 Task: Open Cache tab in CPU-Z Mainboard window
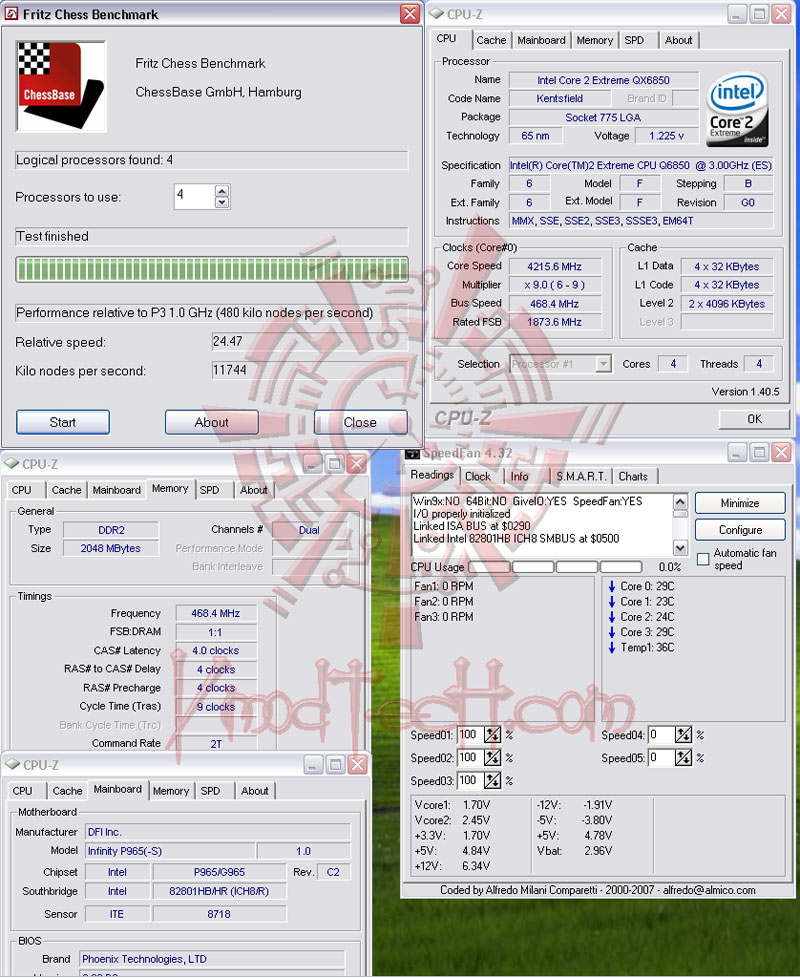coord(67,791)
